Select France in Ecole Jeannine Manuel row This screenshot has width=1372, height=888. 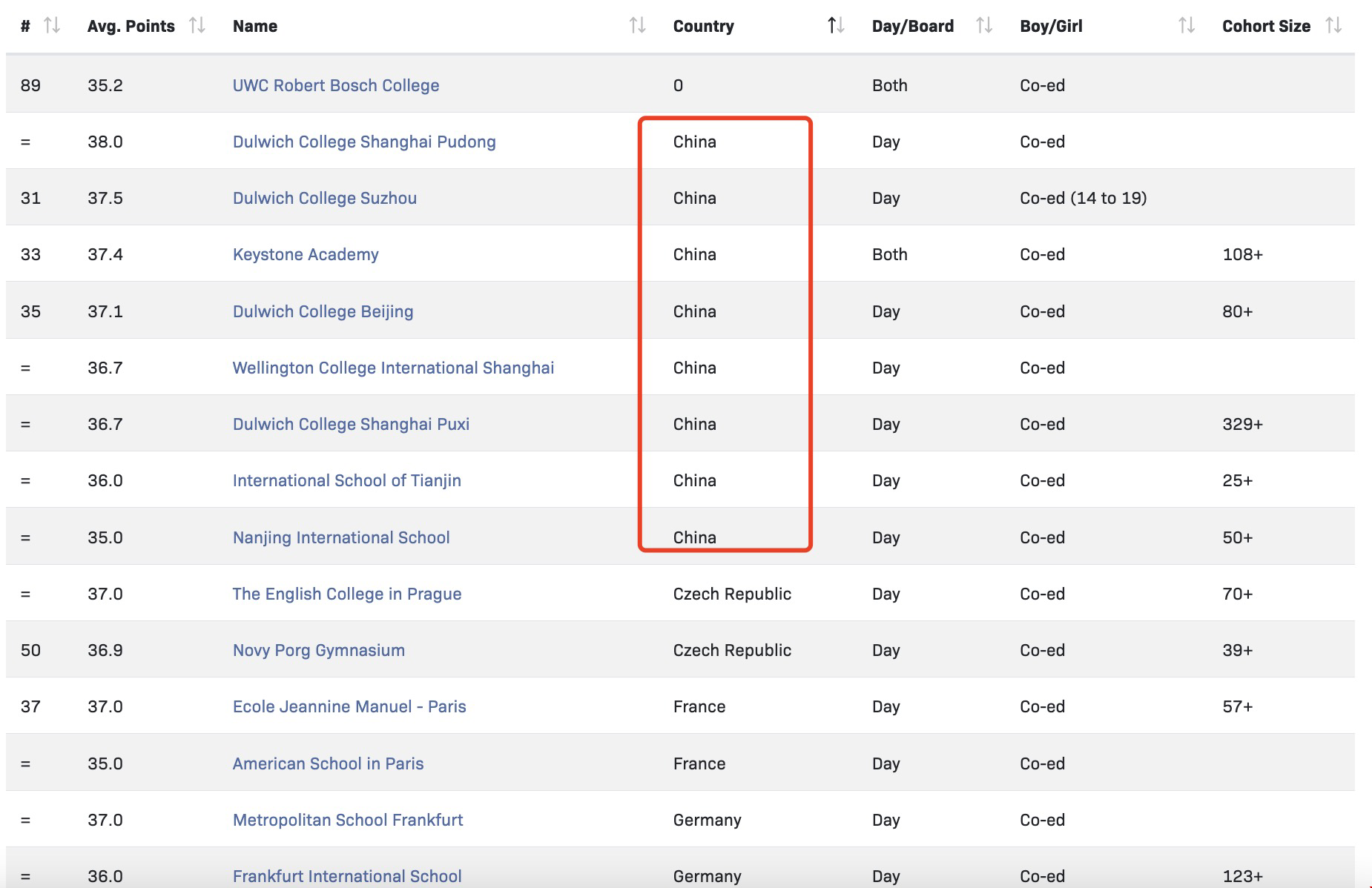[699, 706]
